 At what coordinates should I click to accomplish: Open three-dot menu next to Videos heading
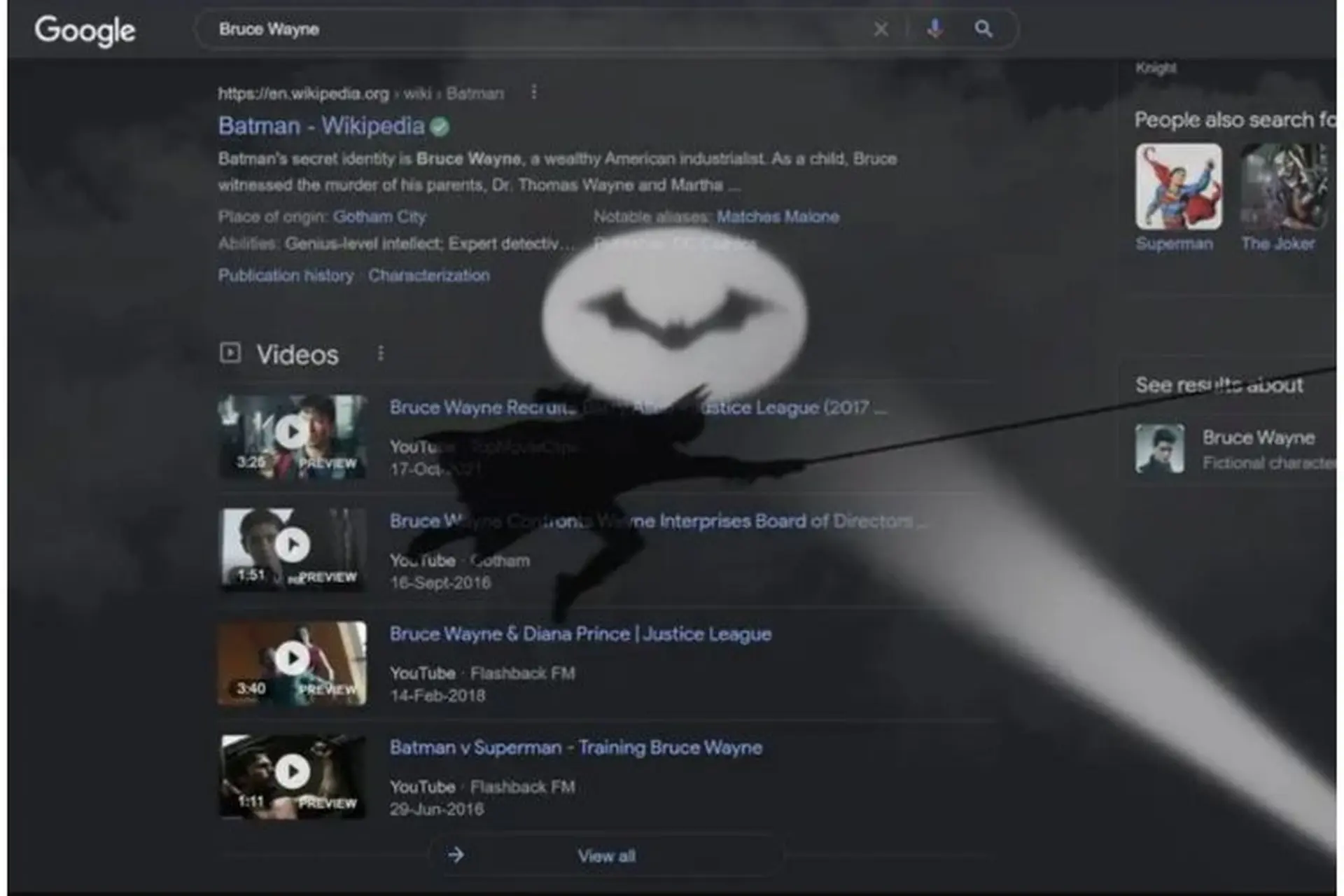tap(380, 353)
